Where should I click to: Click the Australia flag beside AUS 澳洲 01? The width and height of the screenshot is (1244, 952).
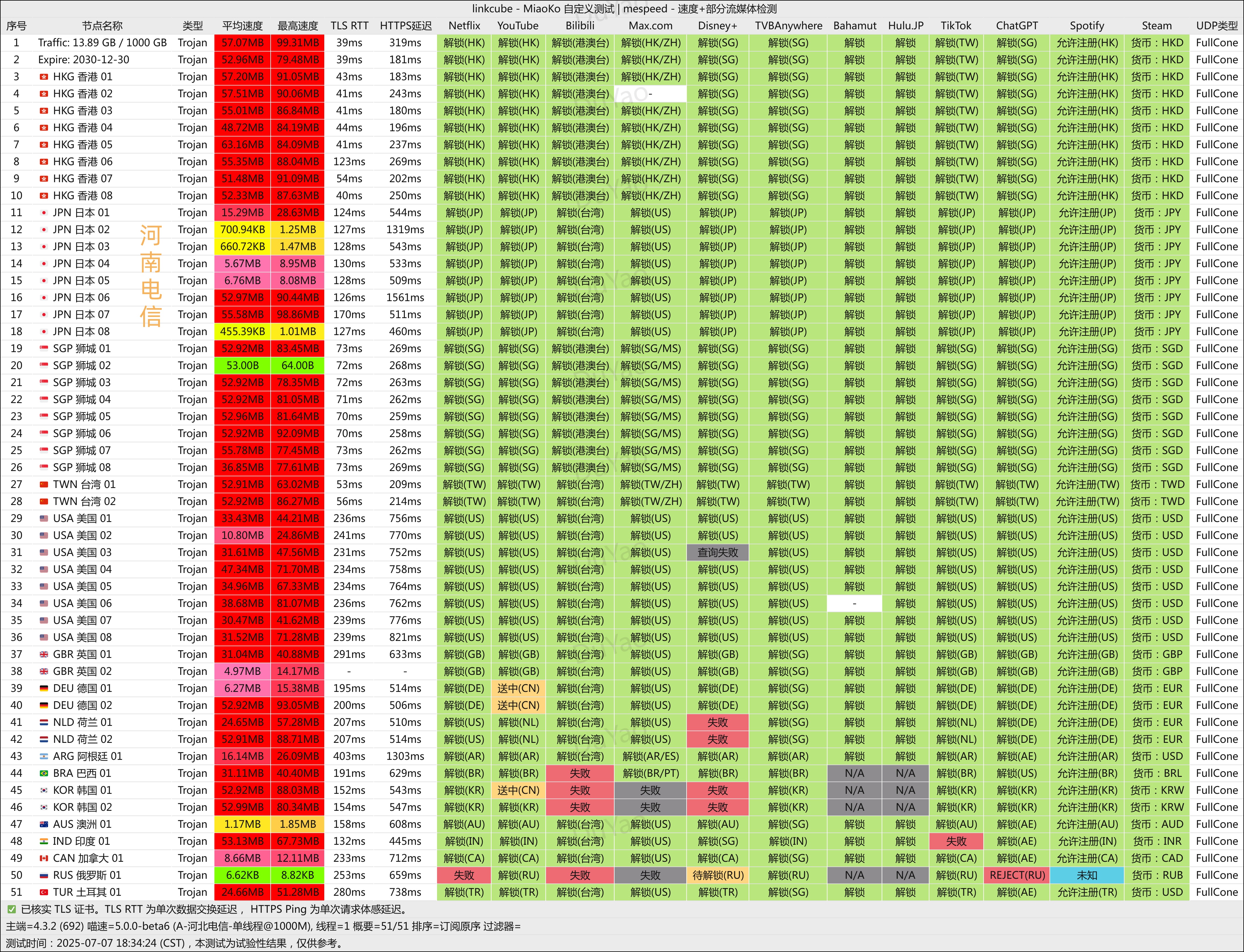(44, 825)
